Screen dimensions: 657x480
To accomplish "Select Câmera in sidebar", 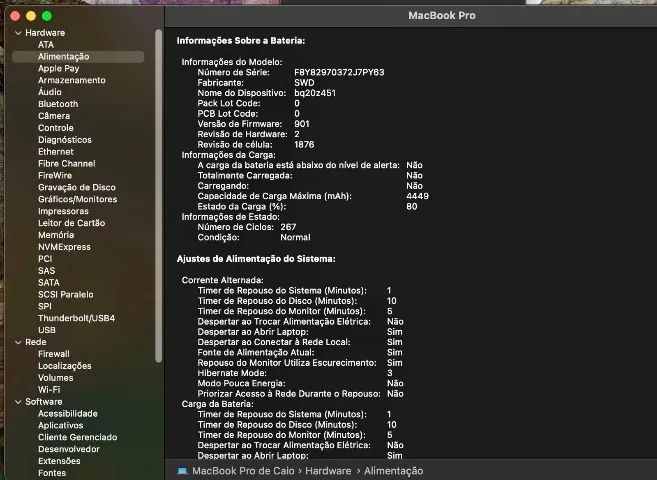I will [x=54, y=116].
